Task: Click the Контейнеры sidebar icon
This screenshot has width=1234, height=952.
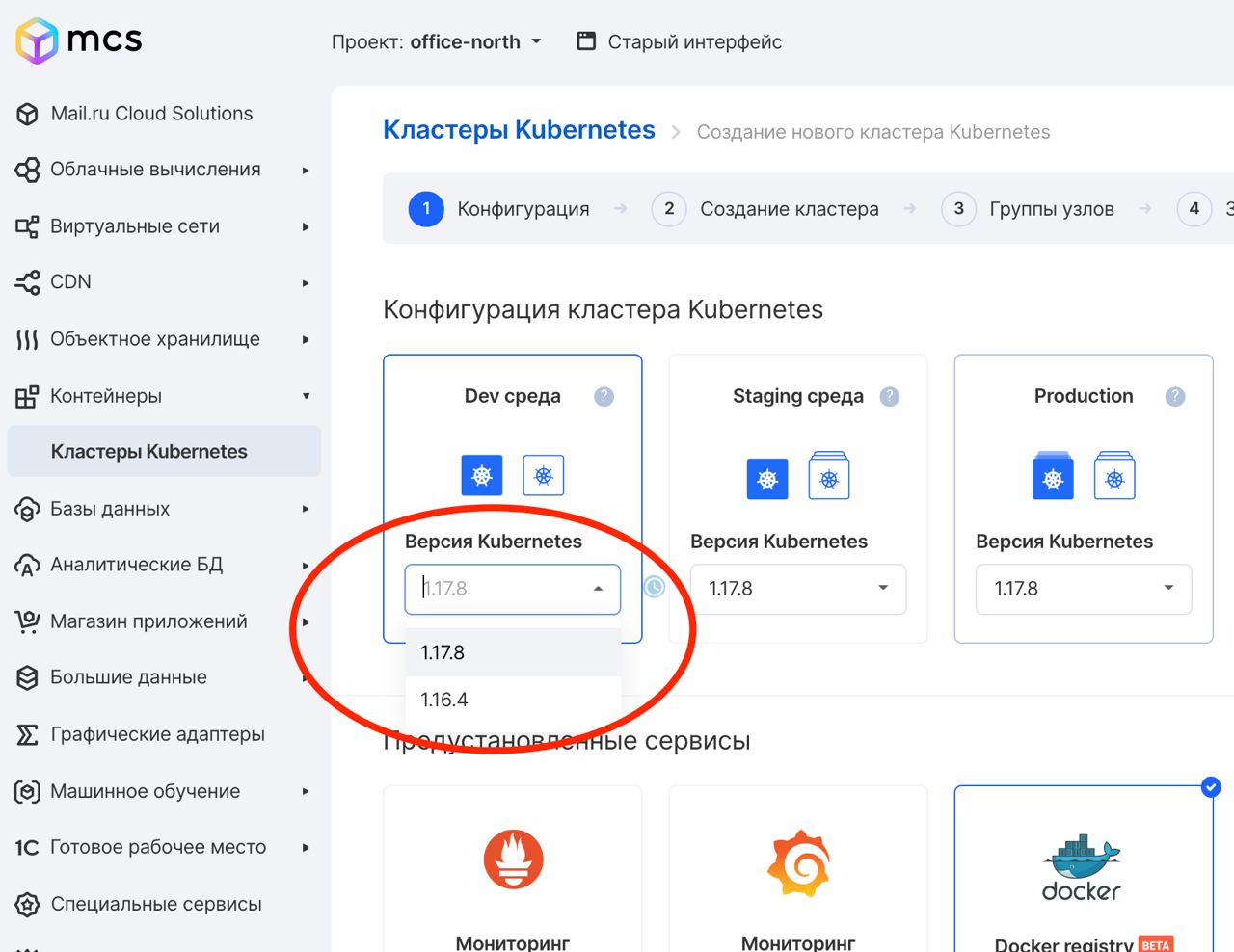Action: (x=27, y=396)
